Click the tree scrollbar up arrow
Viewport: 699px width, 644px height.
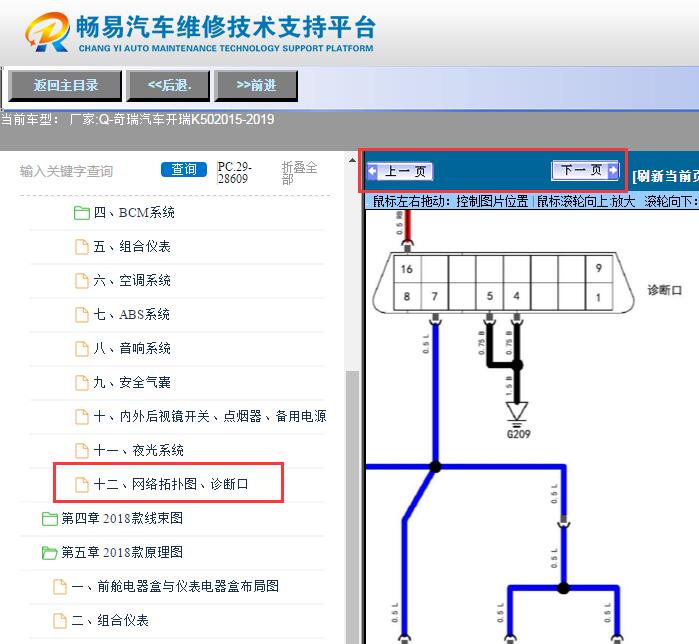352,160
